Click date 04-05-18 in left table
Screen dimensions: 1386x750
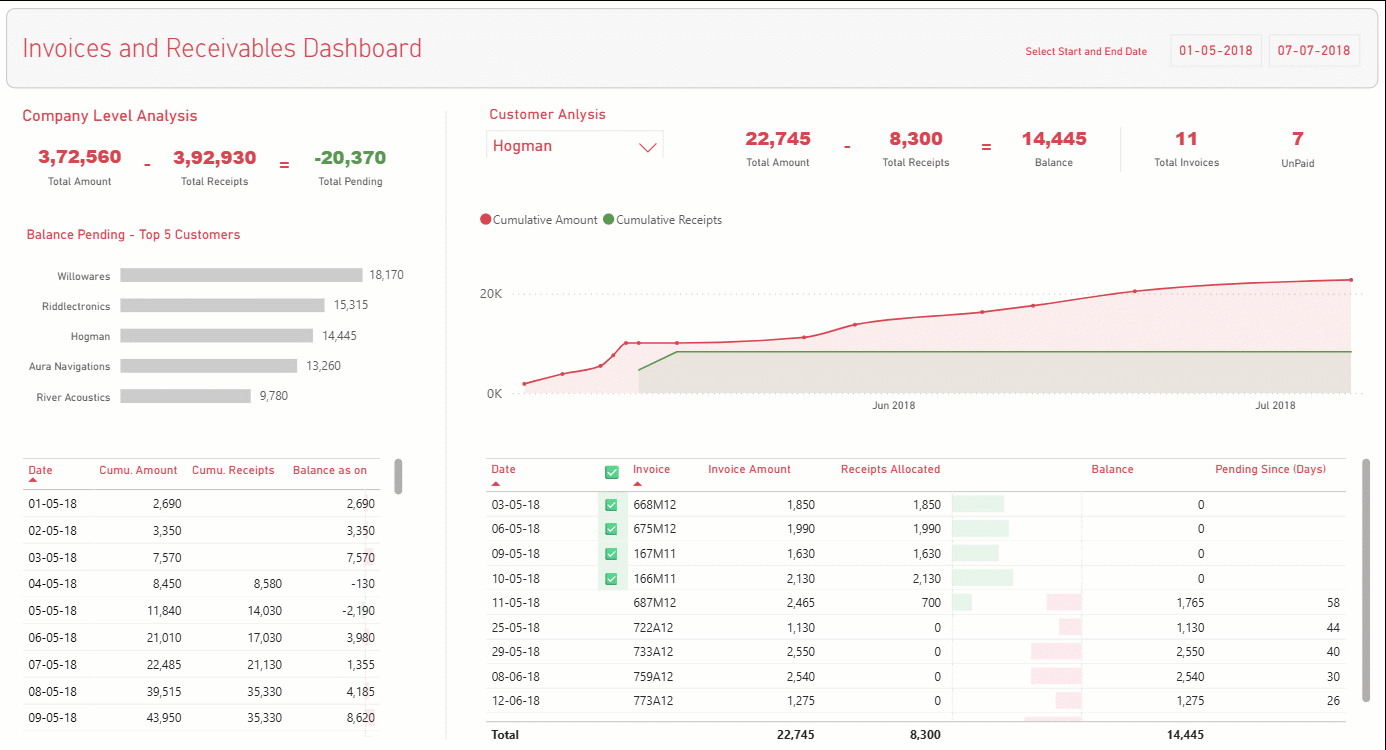[52, 584]
